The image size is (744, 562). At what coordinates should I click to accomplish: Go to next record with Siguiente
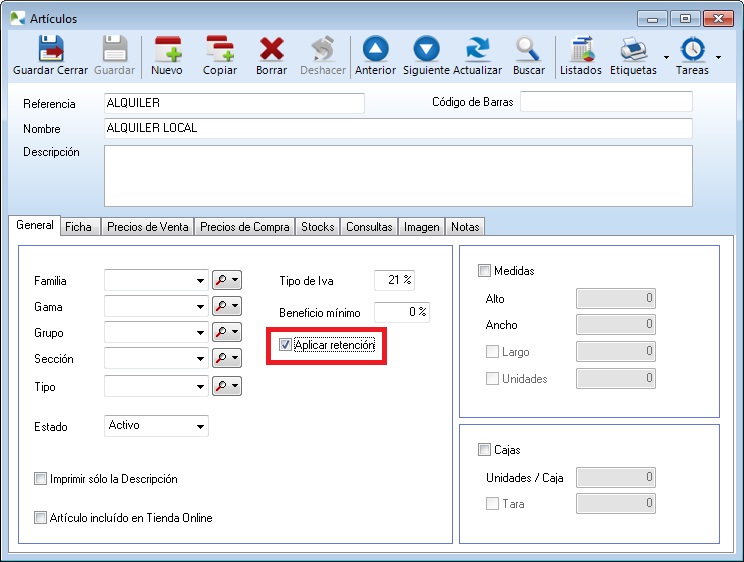point(427,50)
